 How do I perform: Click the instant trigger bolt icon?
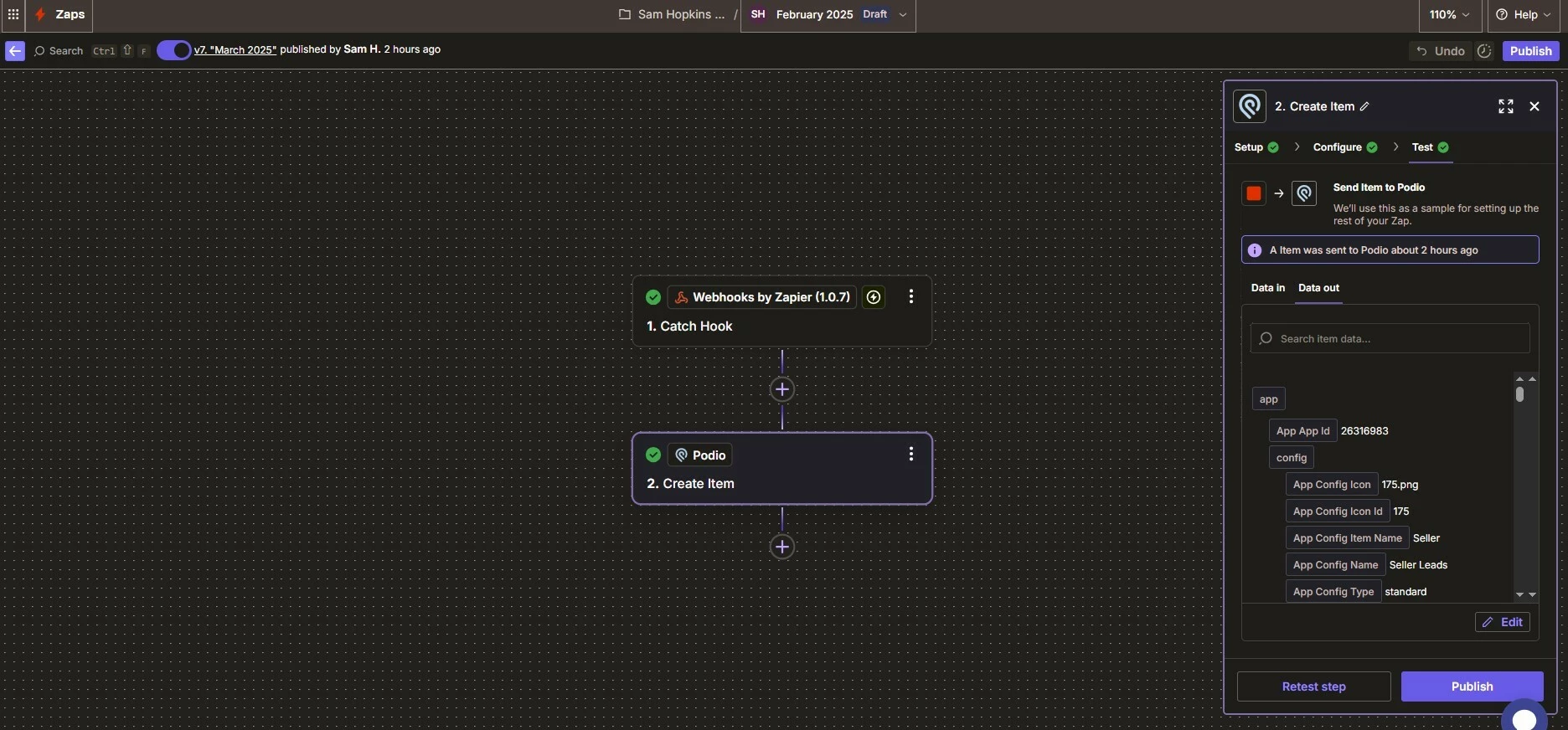[874, 297]
